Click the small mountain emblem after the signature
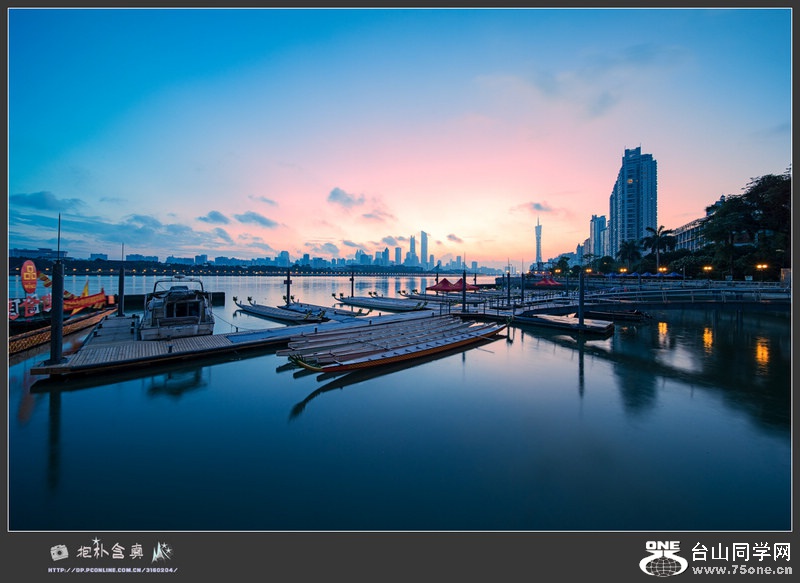 click(x=162, y=551)
